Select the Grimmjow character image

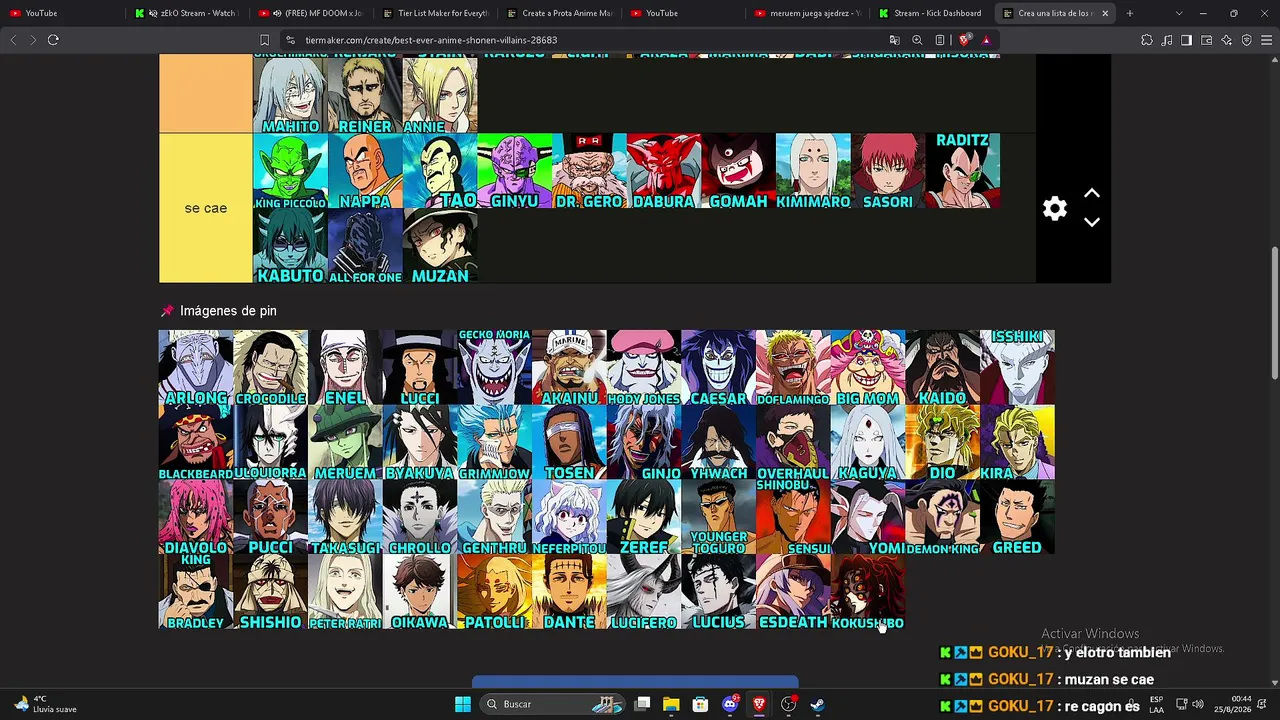click(494, 443)
